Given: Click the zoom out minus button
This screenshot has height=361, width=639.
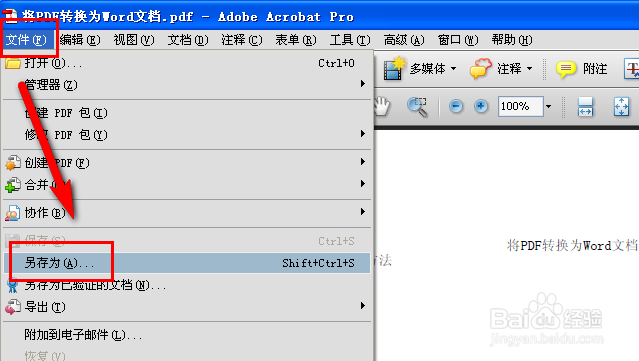Looking at the screenshot, I should point(456,107).
